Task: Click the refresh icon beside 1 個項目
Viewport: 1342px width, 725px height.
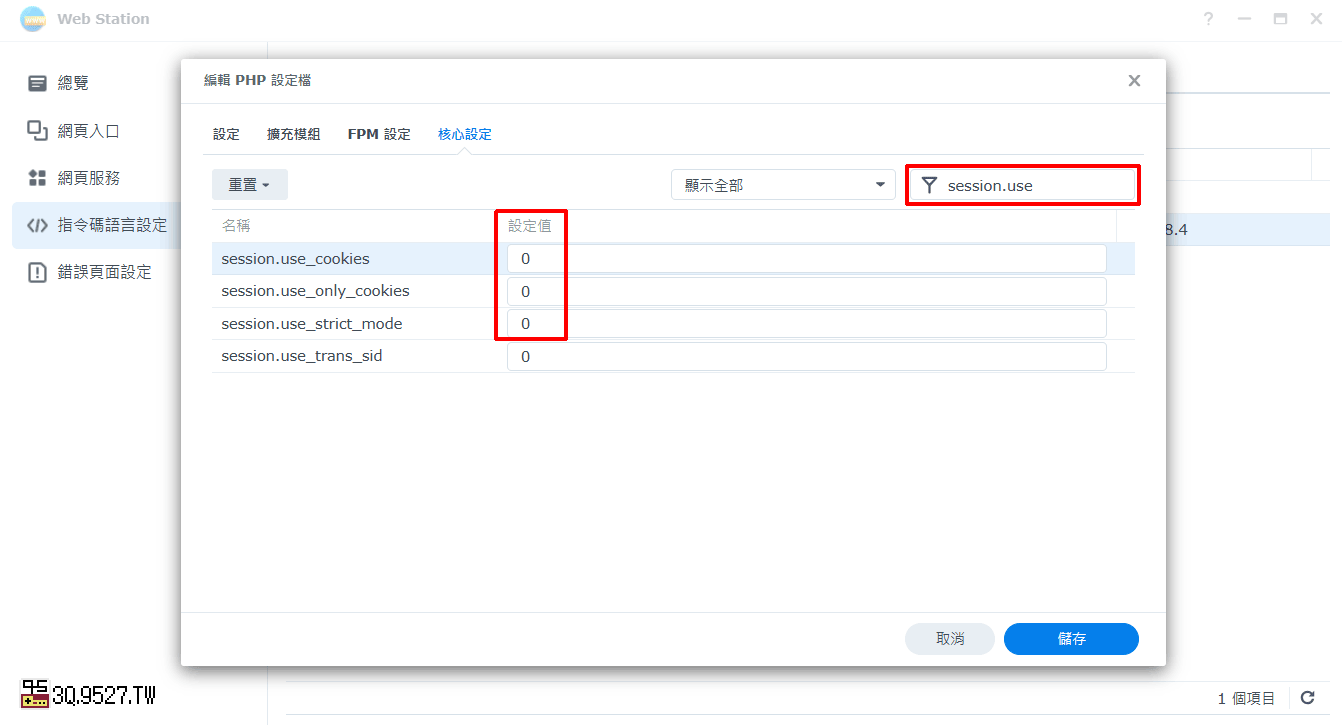Action: [1307, 698]
